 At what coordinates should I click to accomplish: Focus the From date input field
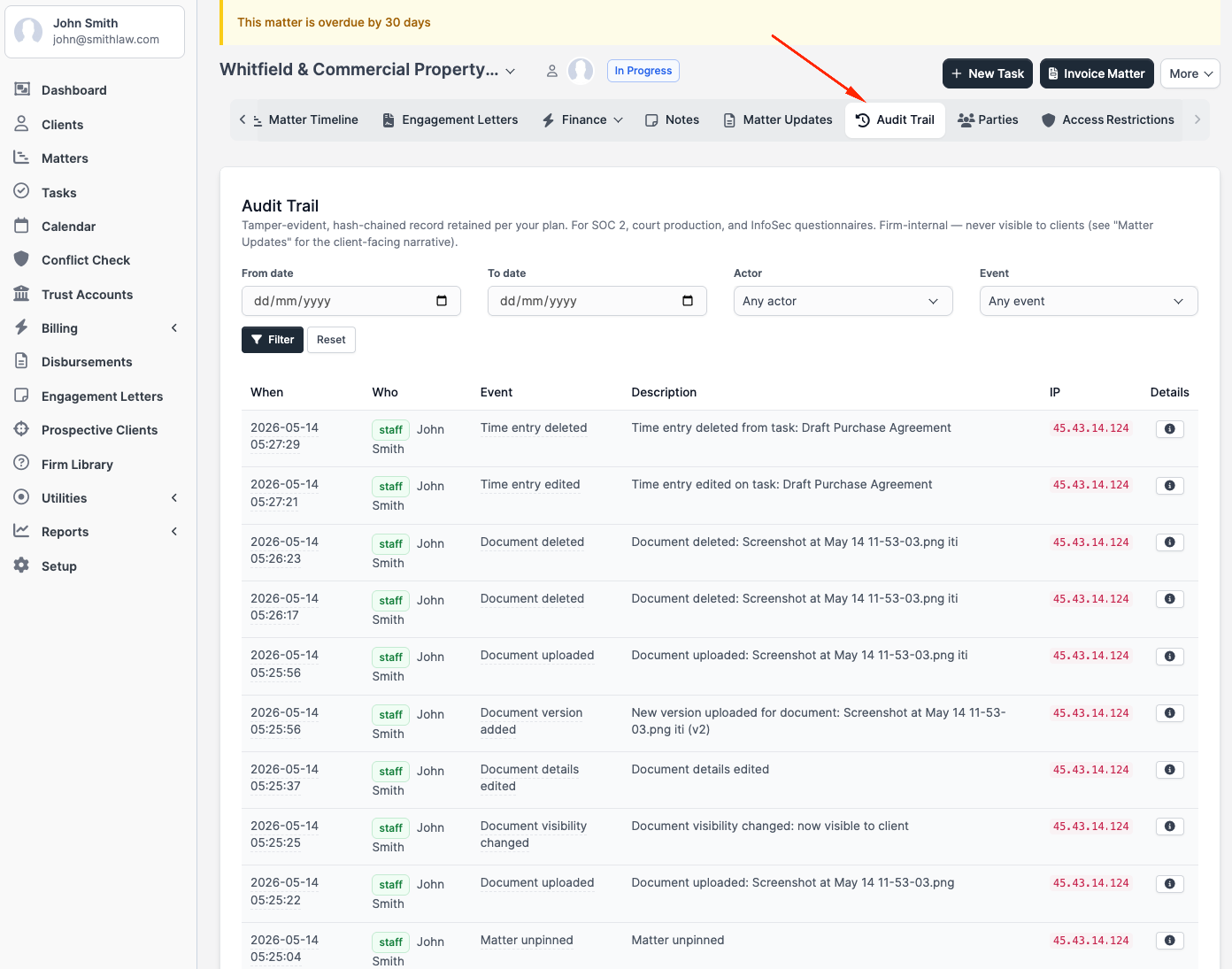[x=351, y=301]
